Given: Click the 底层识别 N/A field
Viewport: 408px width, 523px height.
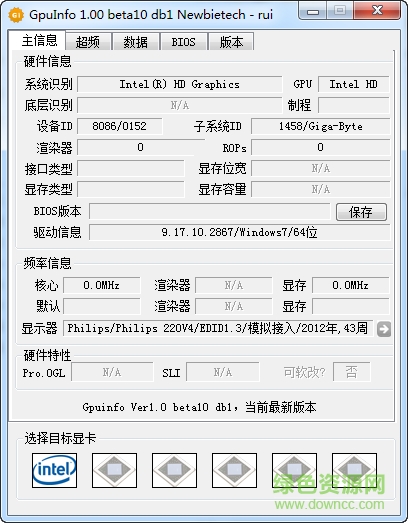Looking at the screenshot, I should click(179, 105).
